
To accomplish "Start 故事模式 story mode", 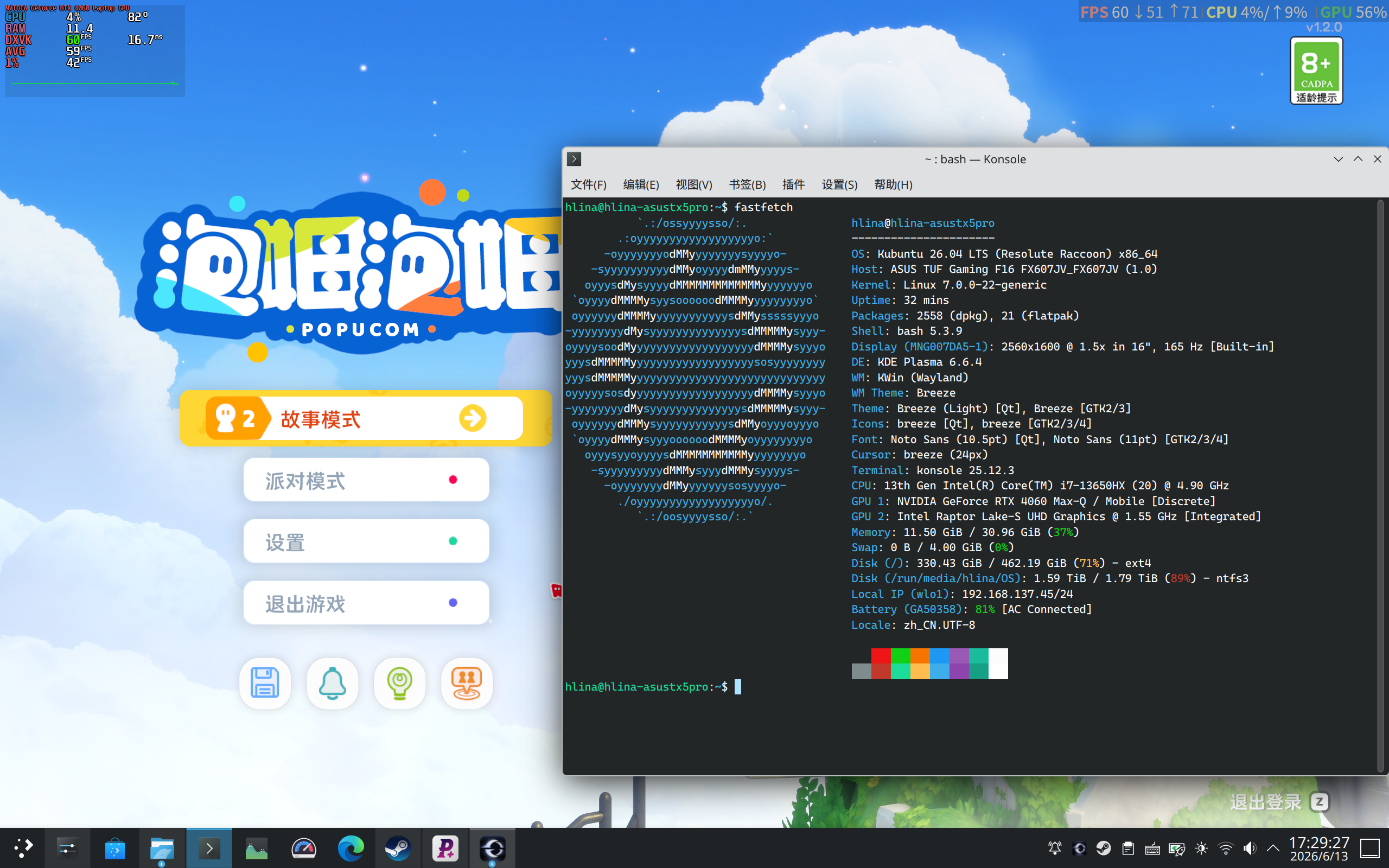I will (365, 418).
